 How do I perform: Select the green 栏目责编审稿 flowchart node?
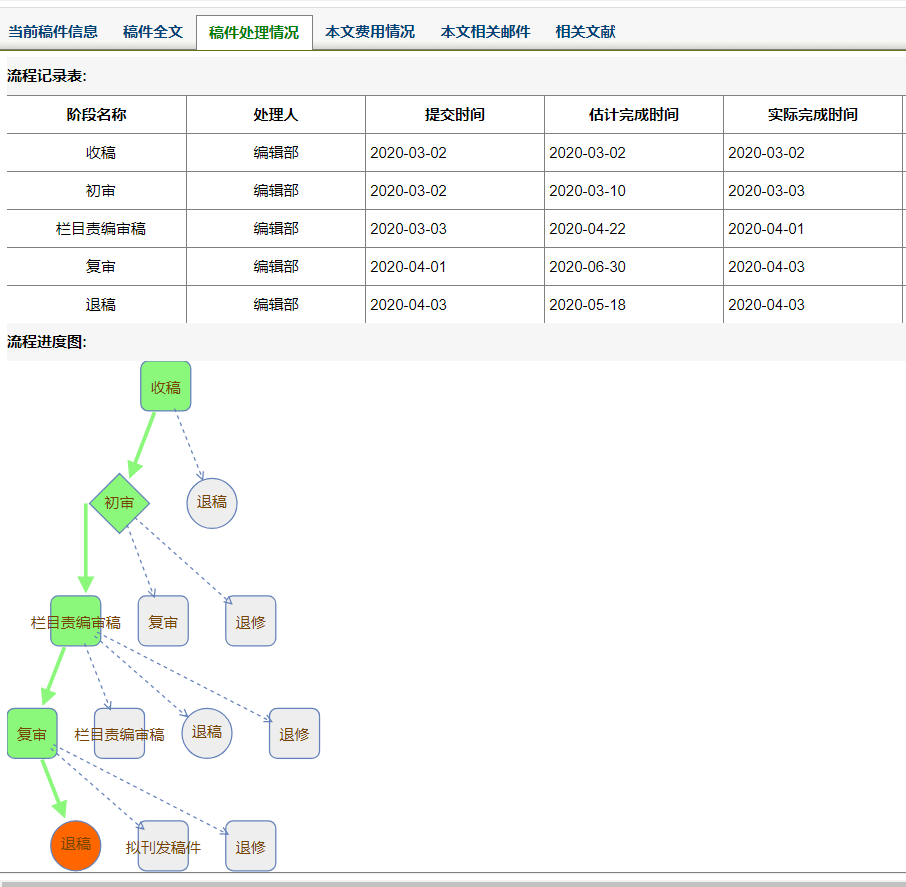click(76, 621)
